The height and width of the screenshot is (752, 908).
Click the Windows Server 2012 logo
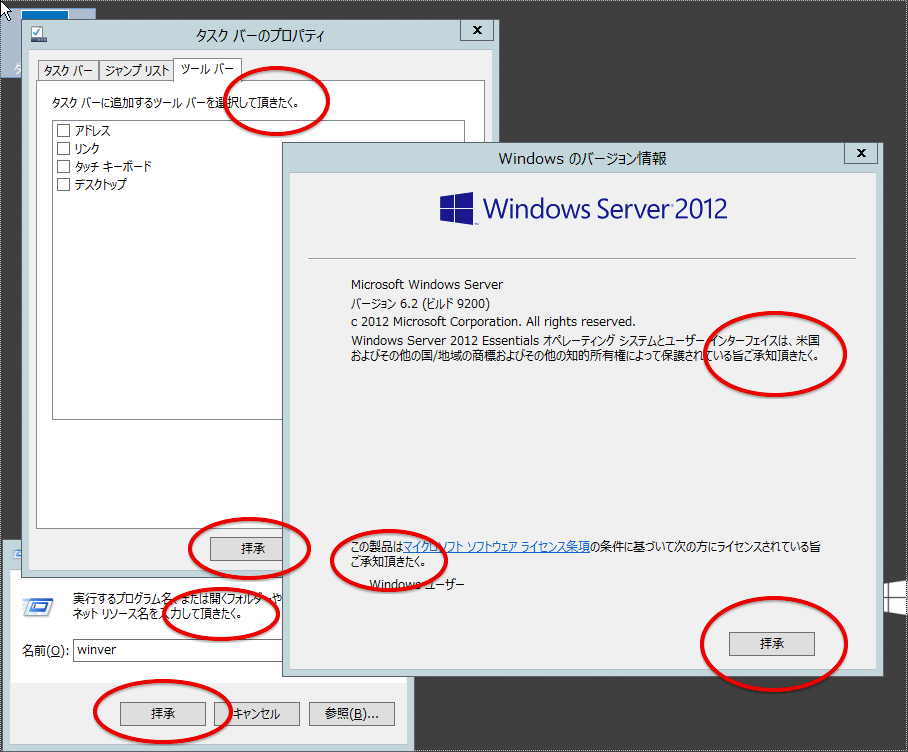click(583, 208)
